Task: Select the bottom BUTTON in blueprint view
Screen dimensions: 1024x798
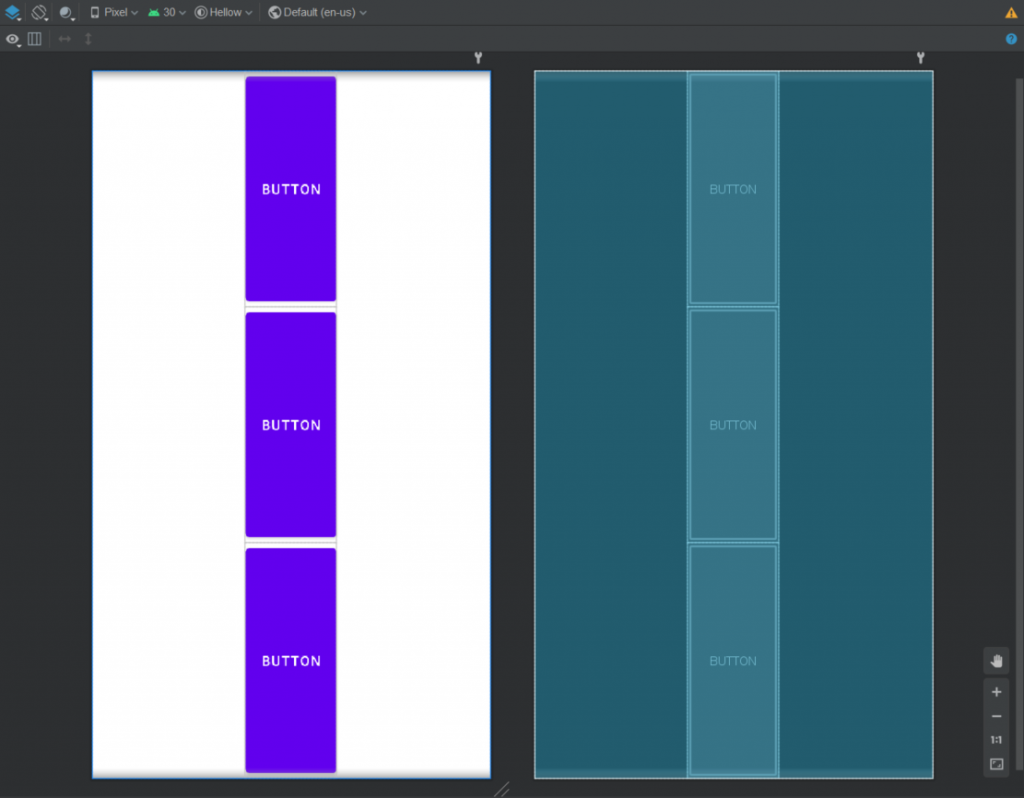Action: coord(733,660)
